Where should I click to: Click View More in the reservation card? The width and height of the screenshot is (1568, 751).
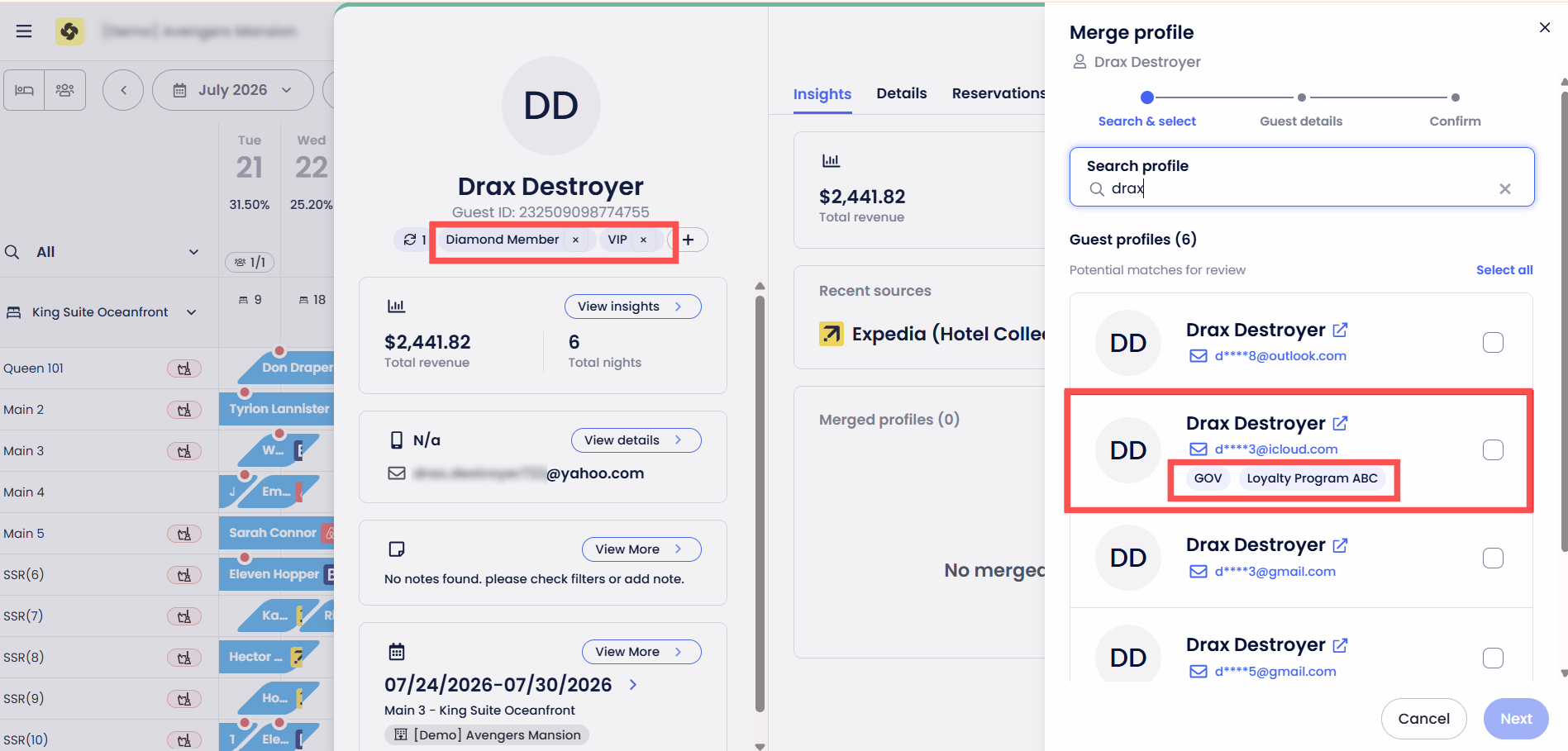point(641,652)
